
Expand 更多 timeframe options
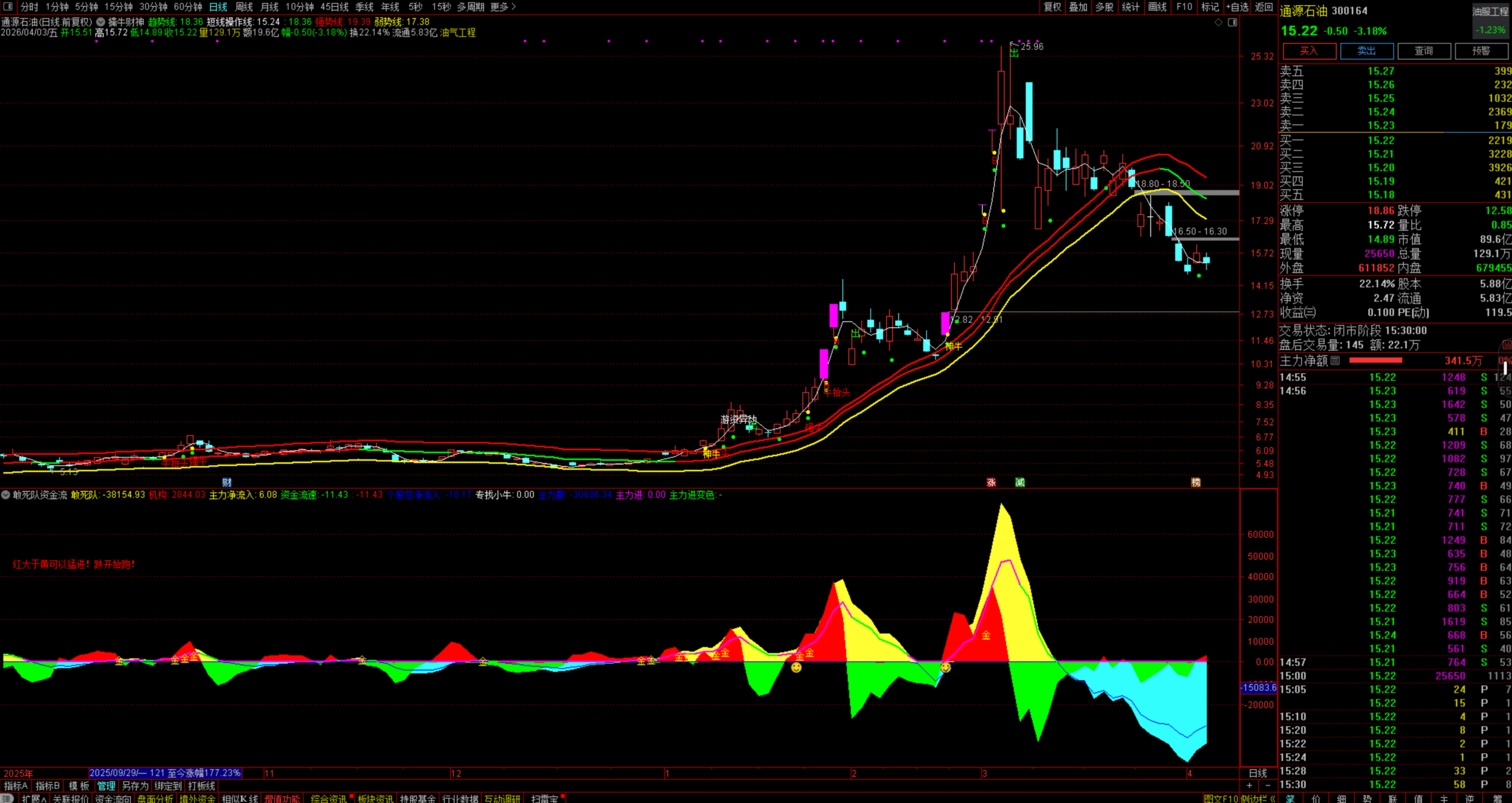pyautogui.click(x=503, y=6)
